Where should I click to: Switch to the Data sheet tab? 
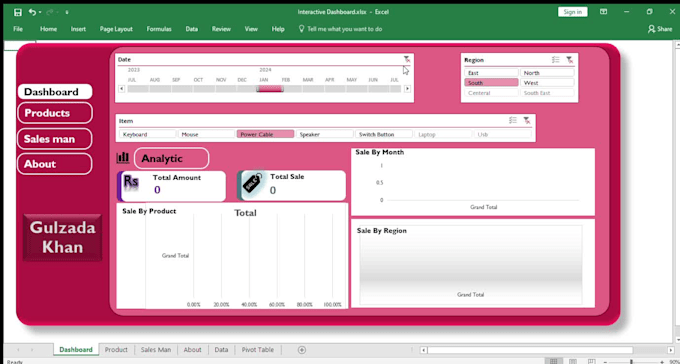point(221,350)
